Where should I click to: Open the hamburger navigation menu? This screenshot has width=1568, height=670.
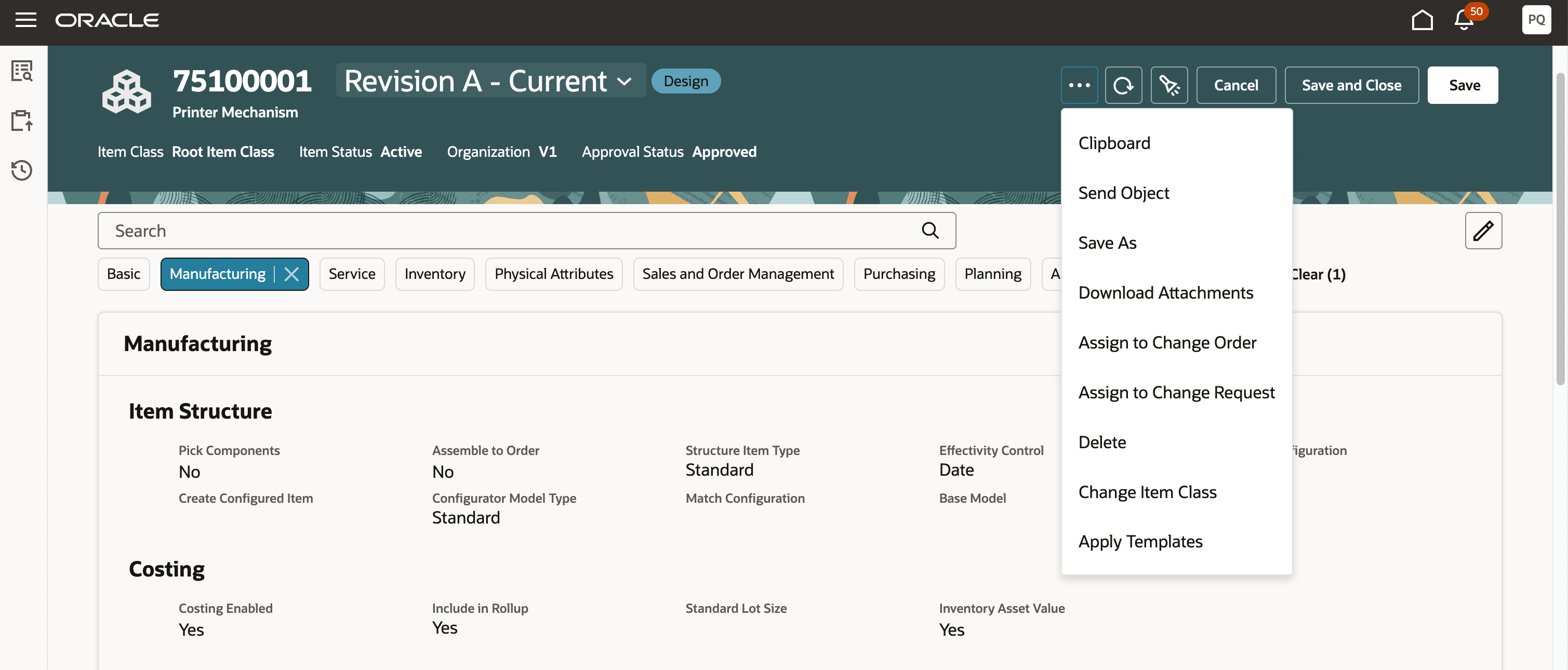[x=25, y=20]
